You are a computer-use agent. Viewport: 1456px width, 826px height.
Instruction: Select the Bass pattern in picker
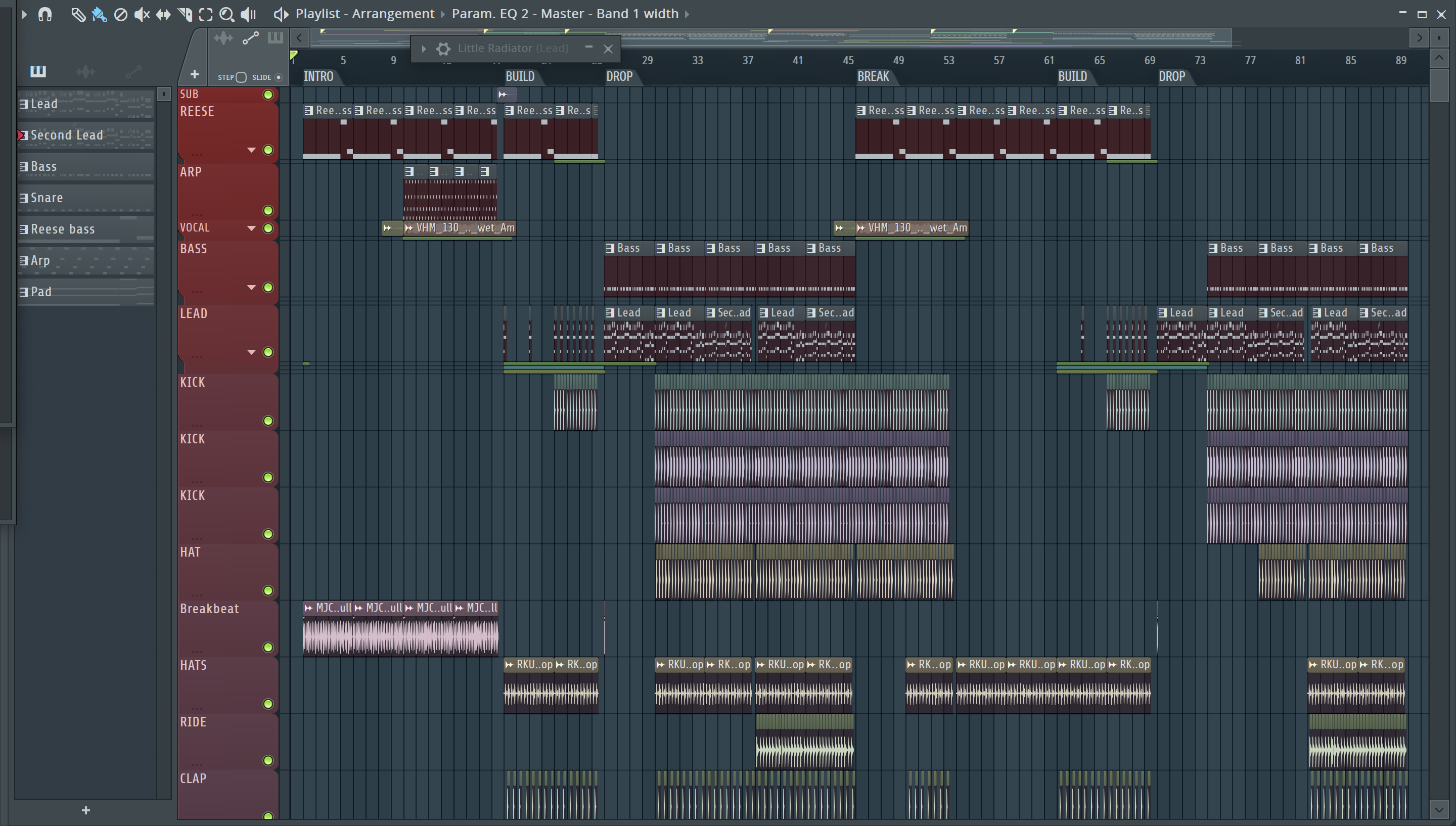(x=85, y=166)
